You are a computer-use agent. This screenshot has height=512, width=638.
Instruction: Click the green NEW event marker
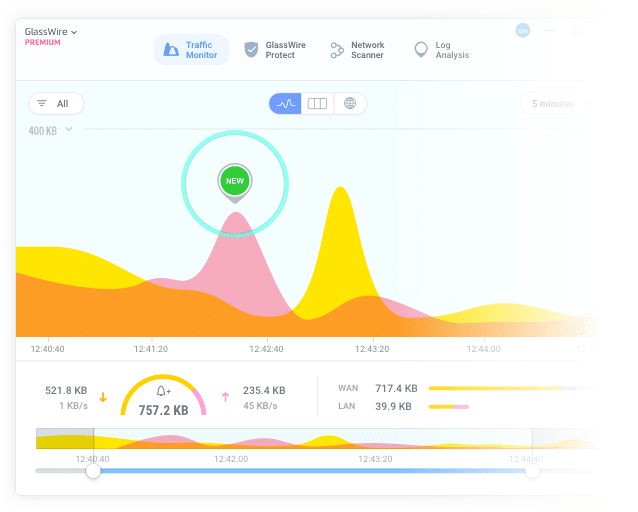(x=234, y=181)
